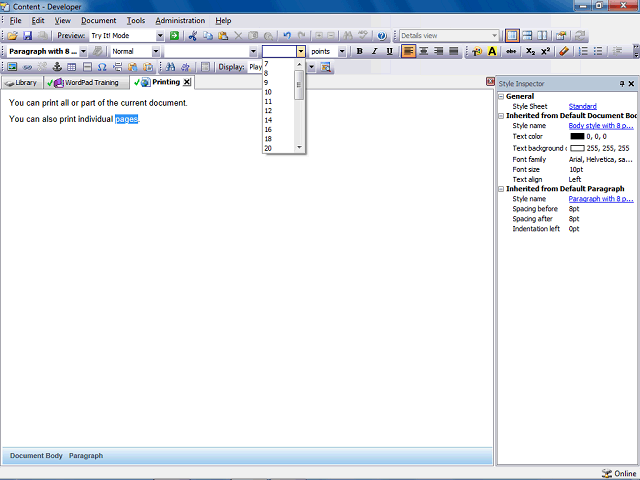
Task: Toggle center alignment
Action: click(x=424, y=51)
